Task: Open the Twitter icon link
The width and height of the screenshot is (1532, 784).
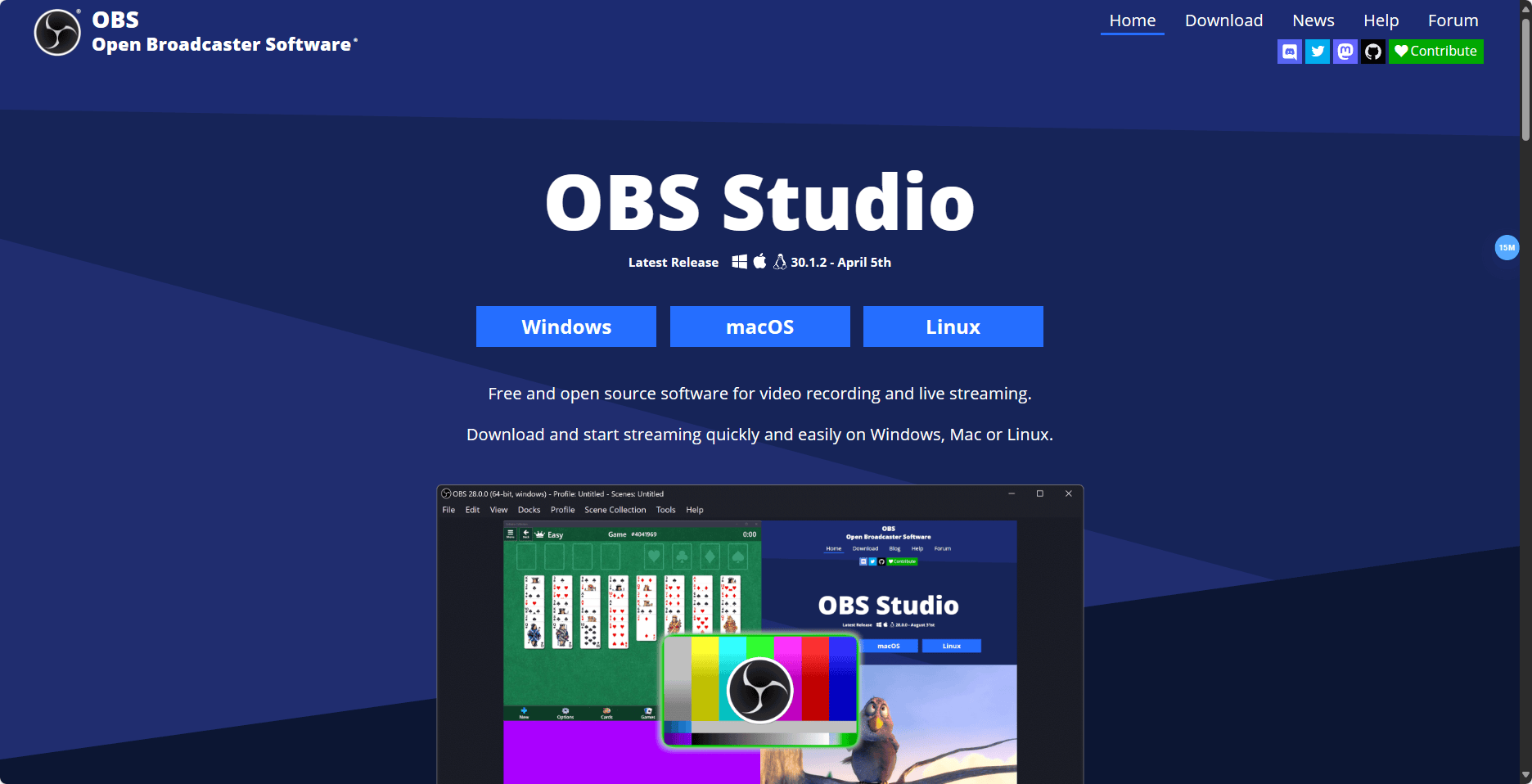Action: tap(1318, 52)
